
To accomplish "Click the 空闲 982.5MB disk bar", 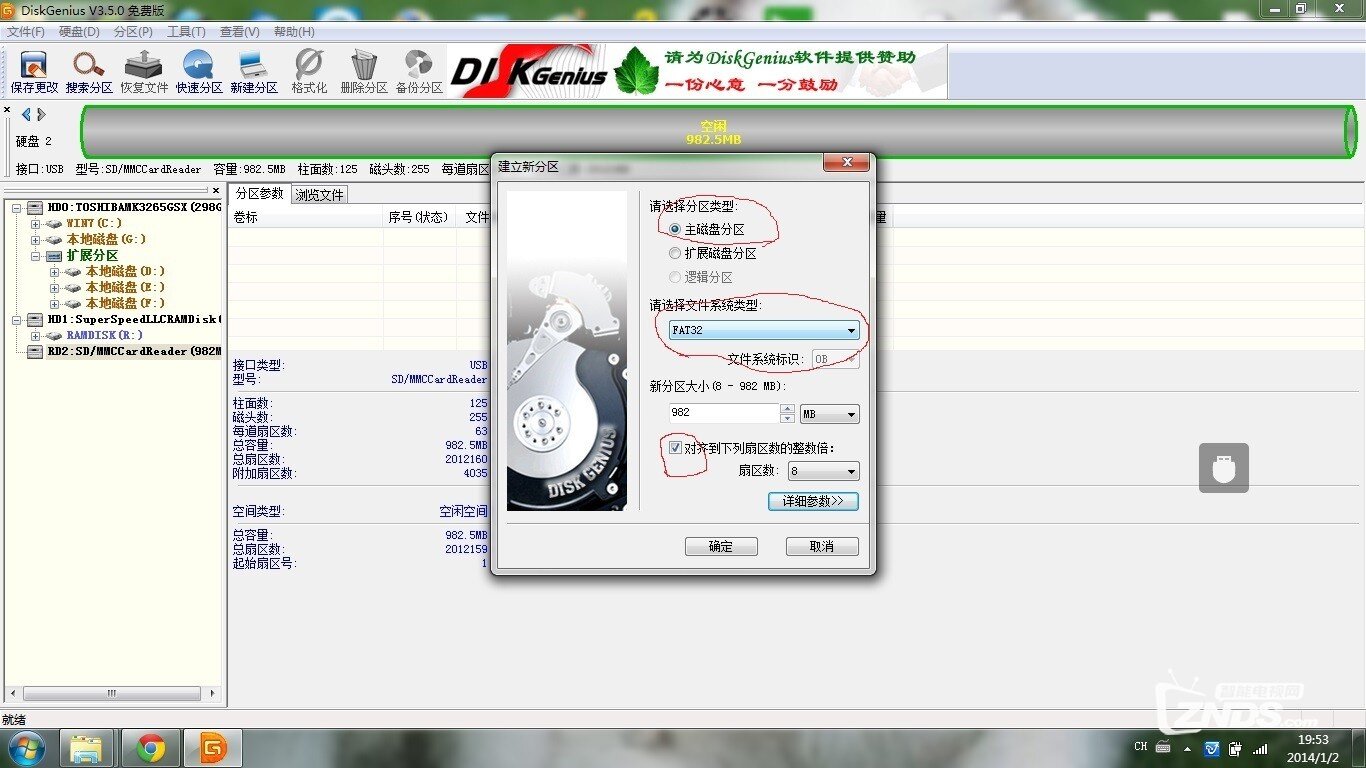I will point(719,133).
